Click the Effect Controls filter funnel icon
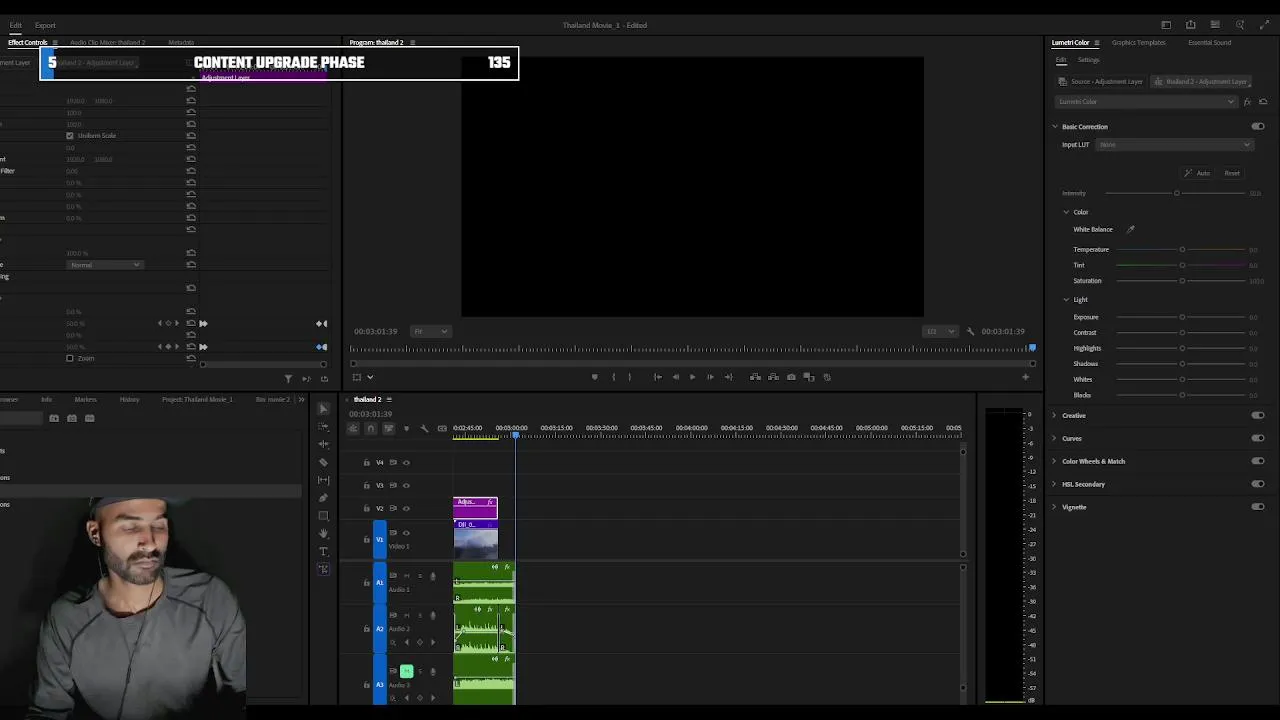Image resolution: width=1280 pixels, height=720 pixels. 288,379
